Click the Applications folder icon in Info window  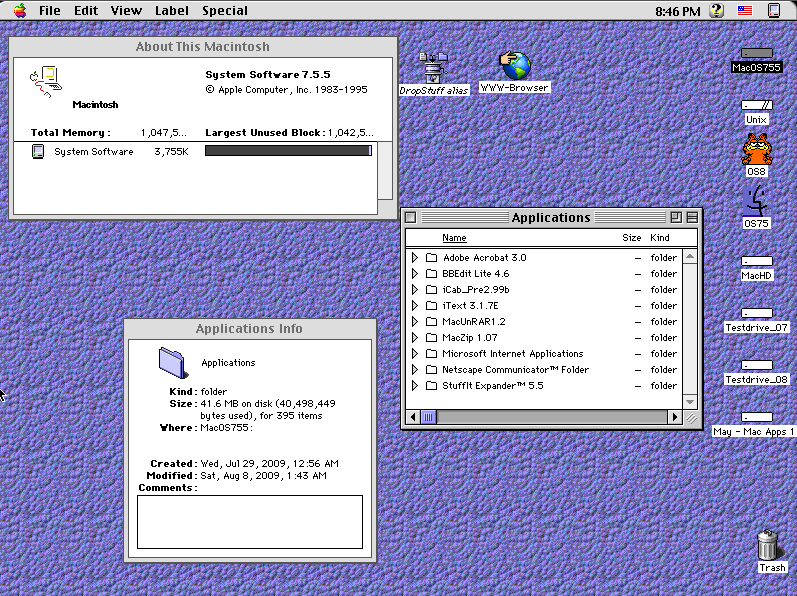coord(173,363)
